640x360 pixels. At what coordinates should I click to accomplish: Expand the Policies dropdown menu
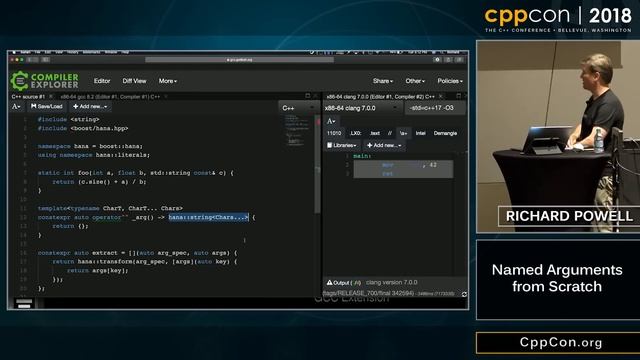[x=450, y=81]
